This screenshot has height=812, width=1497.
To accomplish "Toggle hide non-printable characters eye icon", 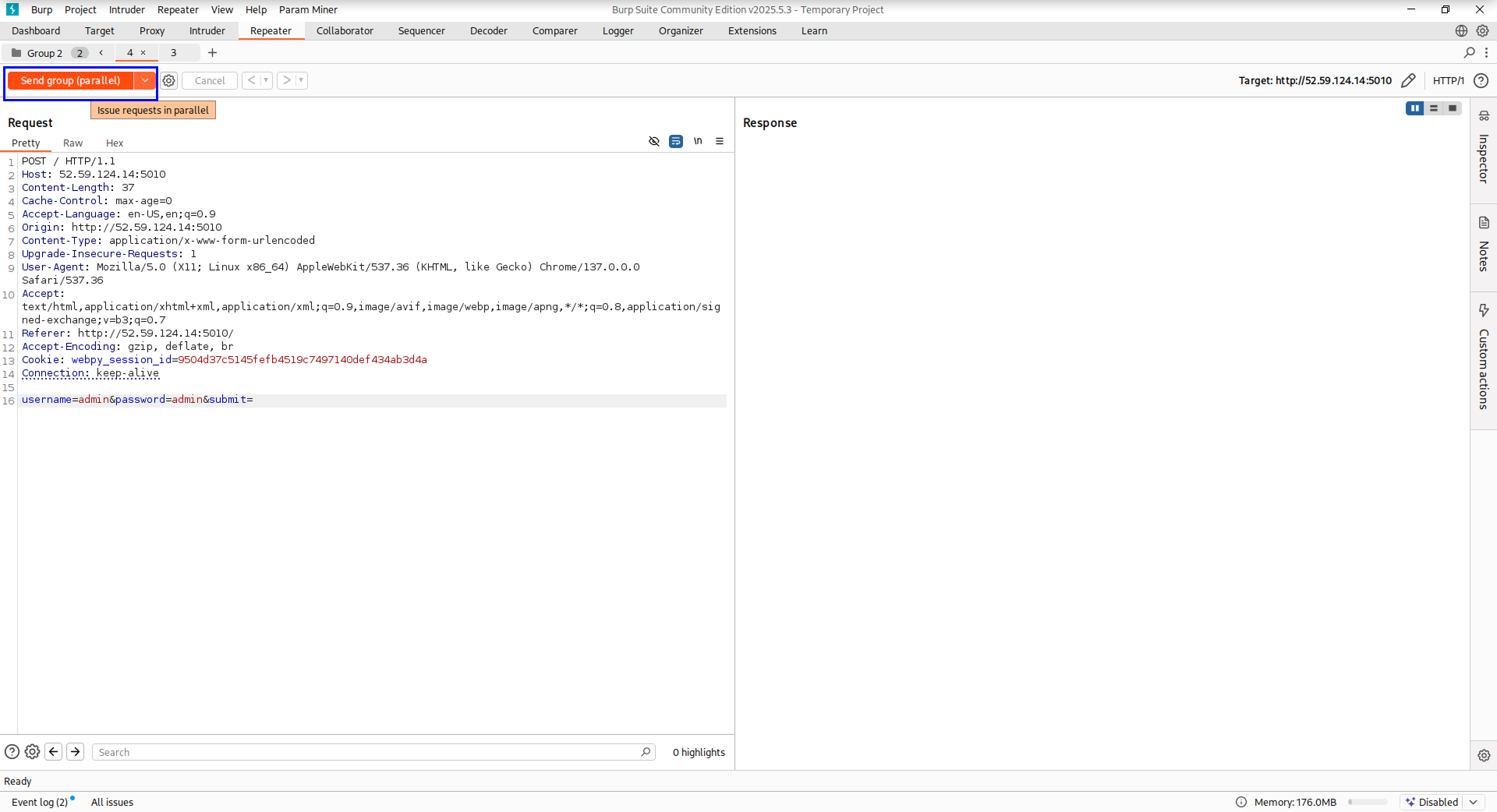I will (654, 141).
